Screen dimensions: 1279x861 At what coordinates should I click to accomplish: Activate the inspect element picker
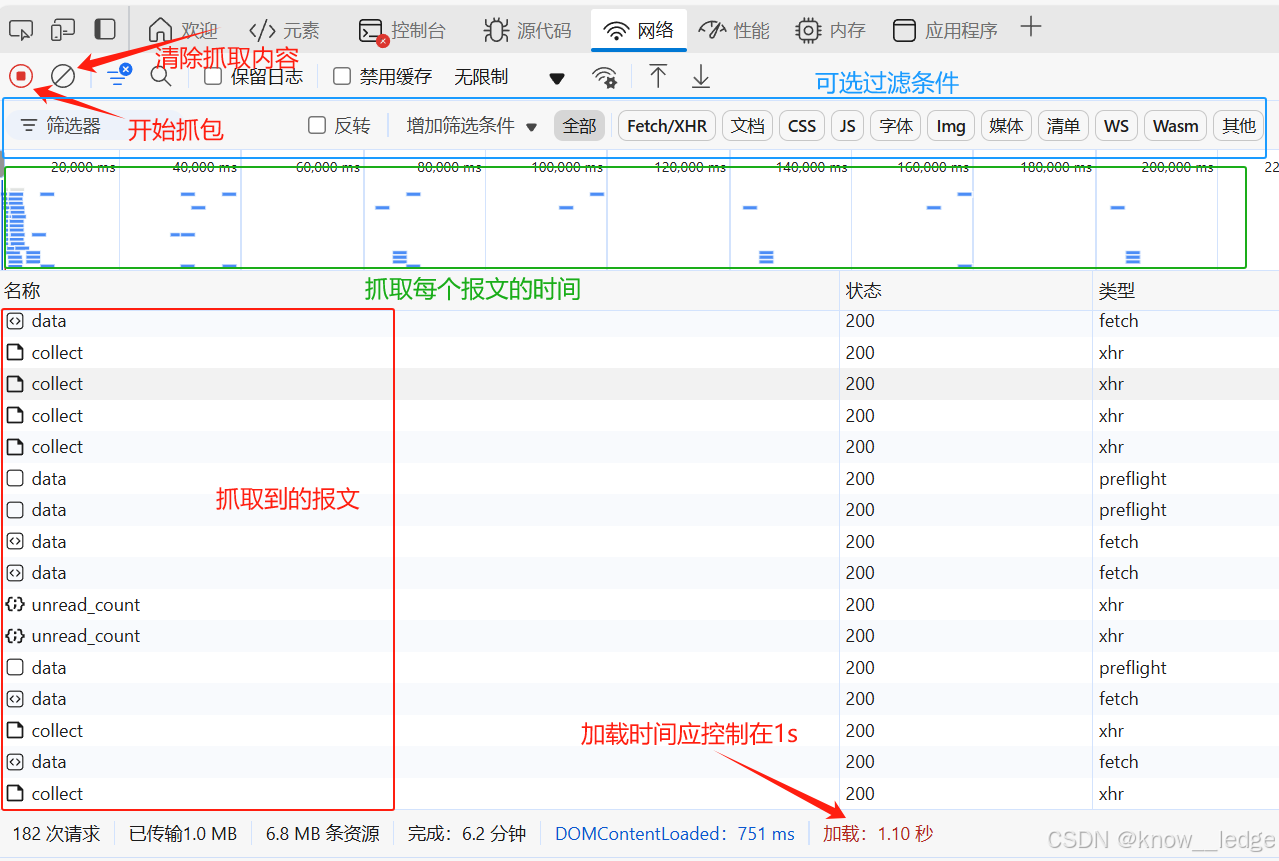(21, 30)
